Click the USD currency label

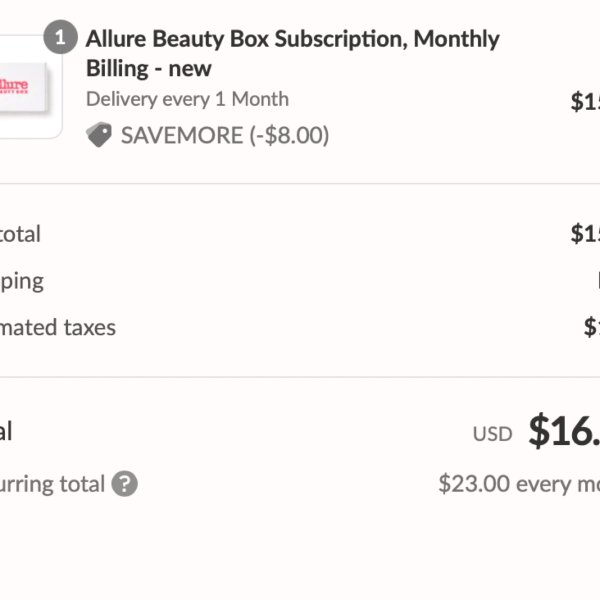point(492,434)
